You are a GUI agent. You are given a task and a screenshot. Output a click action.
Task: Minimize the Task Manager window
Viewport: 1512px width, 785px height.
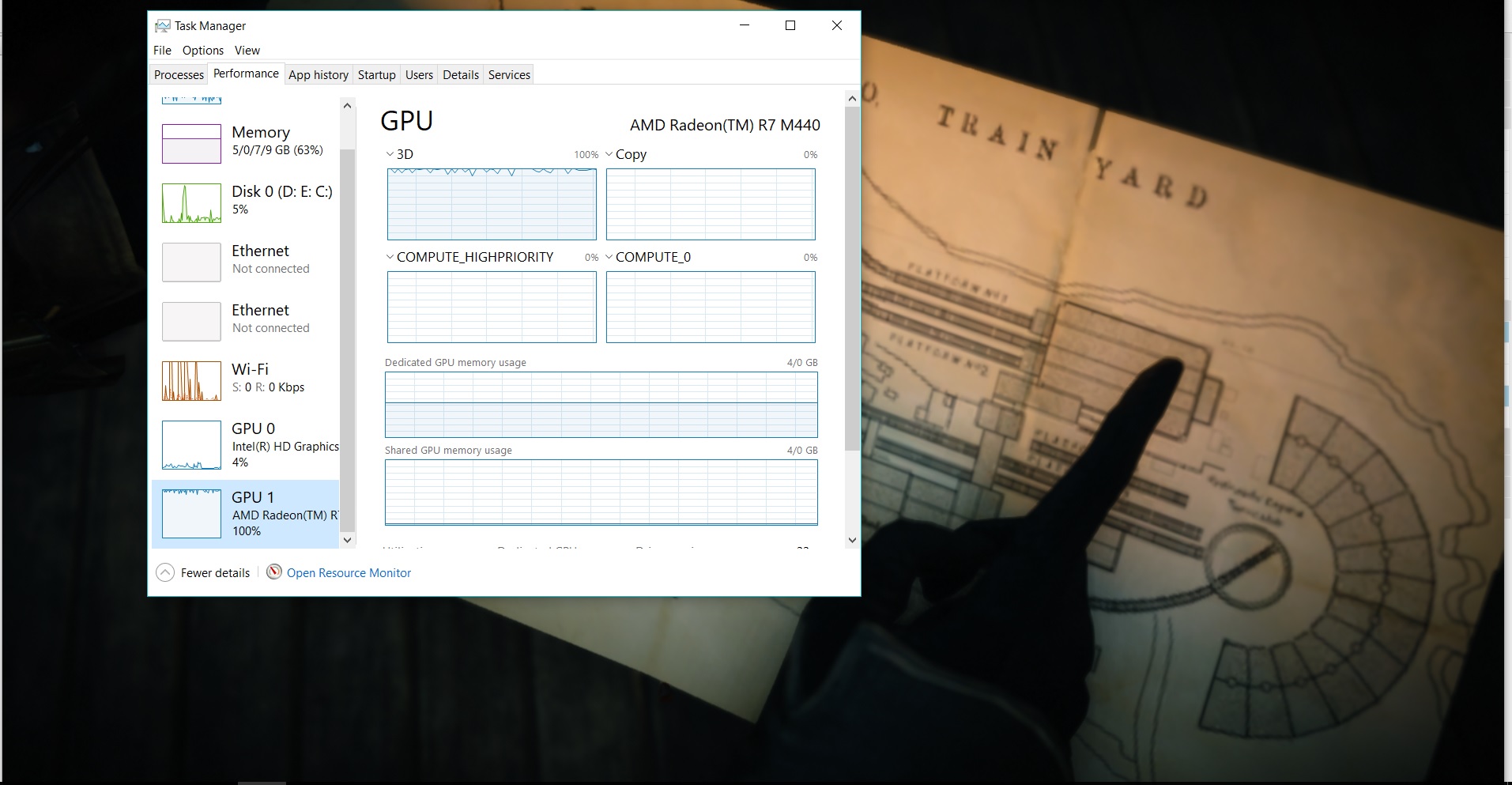745,25
